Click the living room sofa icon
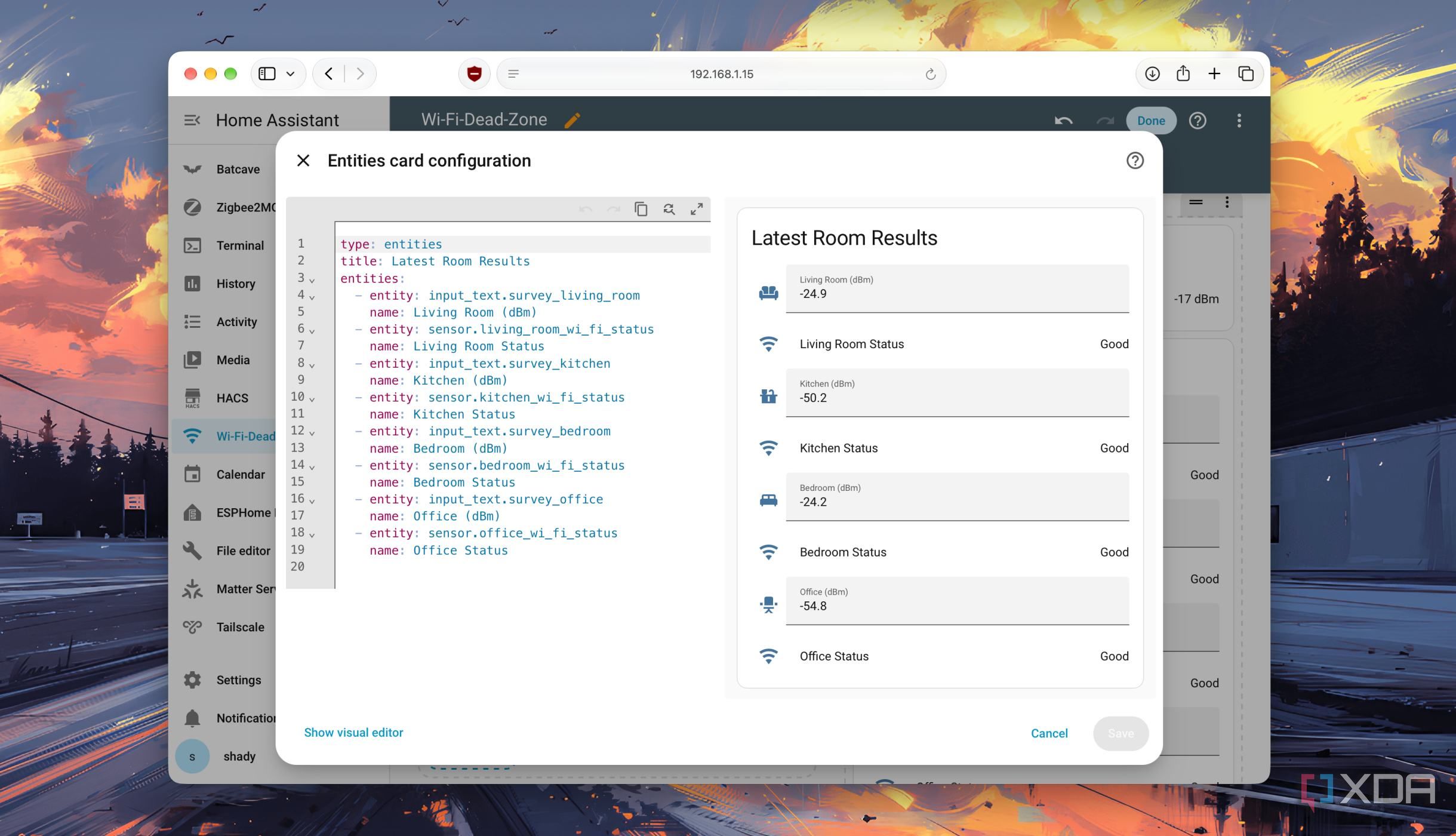 click(768, 293)
